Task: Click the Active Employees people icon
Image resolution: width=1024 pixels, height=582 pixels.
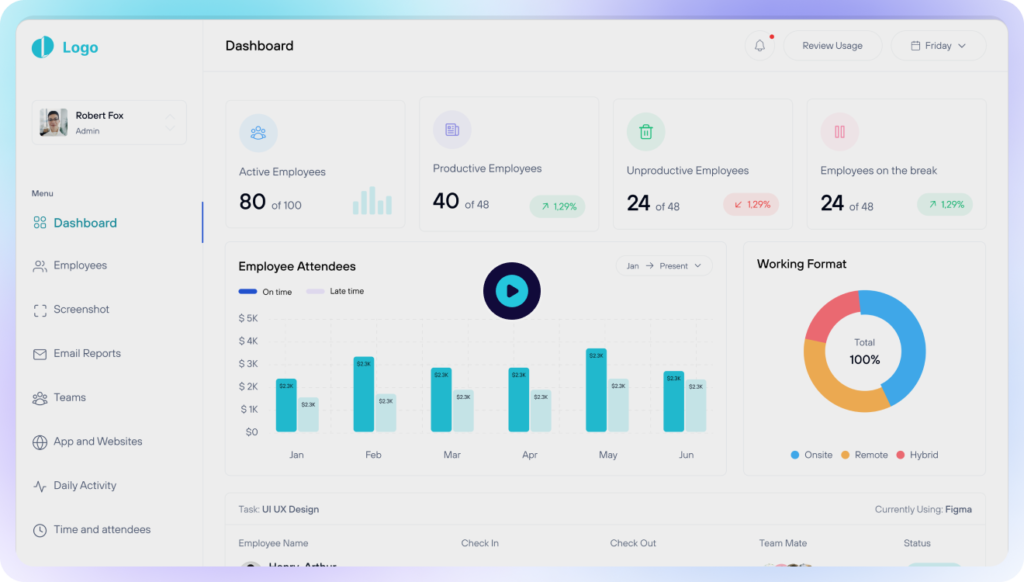Action: pyautogui.click(x=258, y=132)
